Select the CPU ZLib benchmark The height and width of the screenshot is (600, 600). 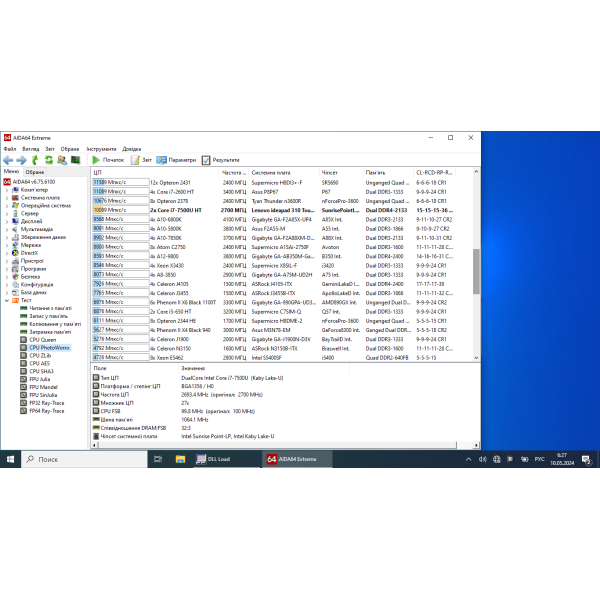[40, 355]
